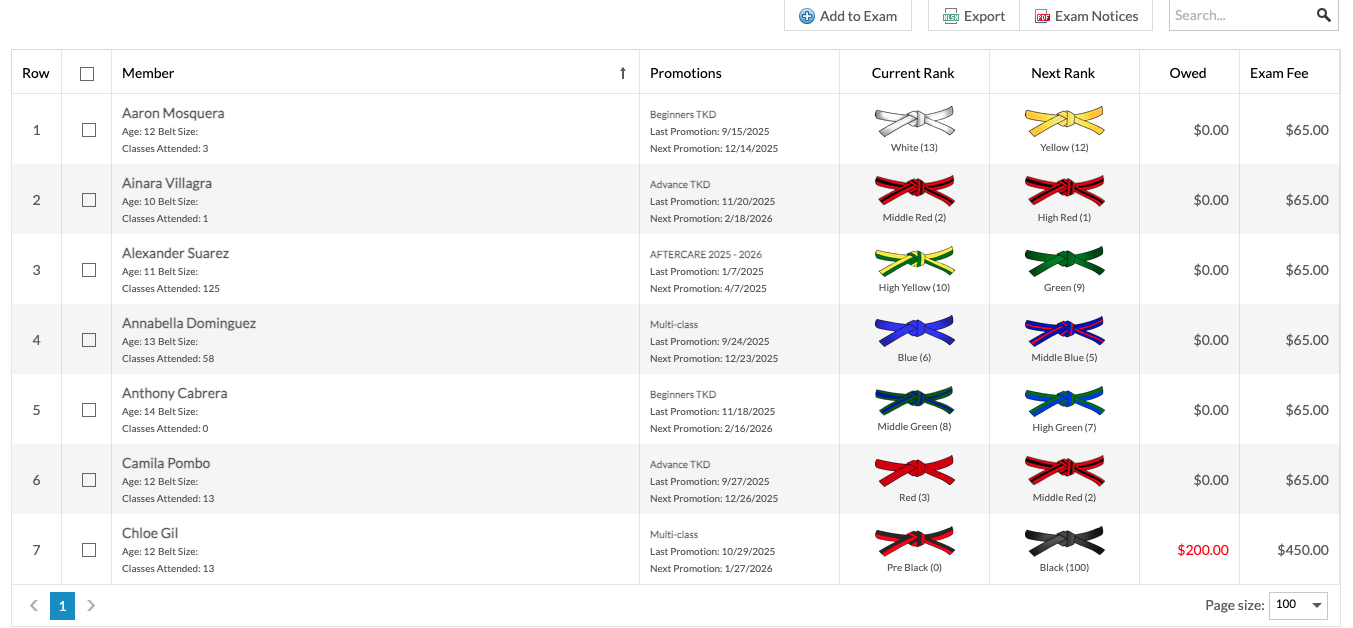Click the Add to Exam button
The image size is (1353, 628).
coord(848,15)
